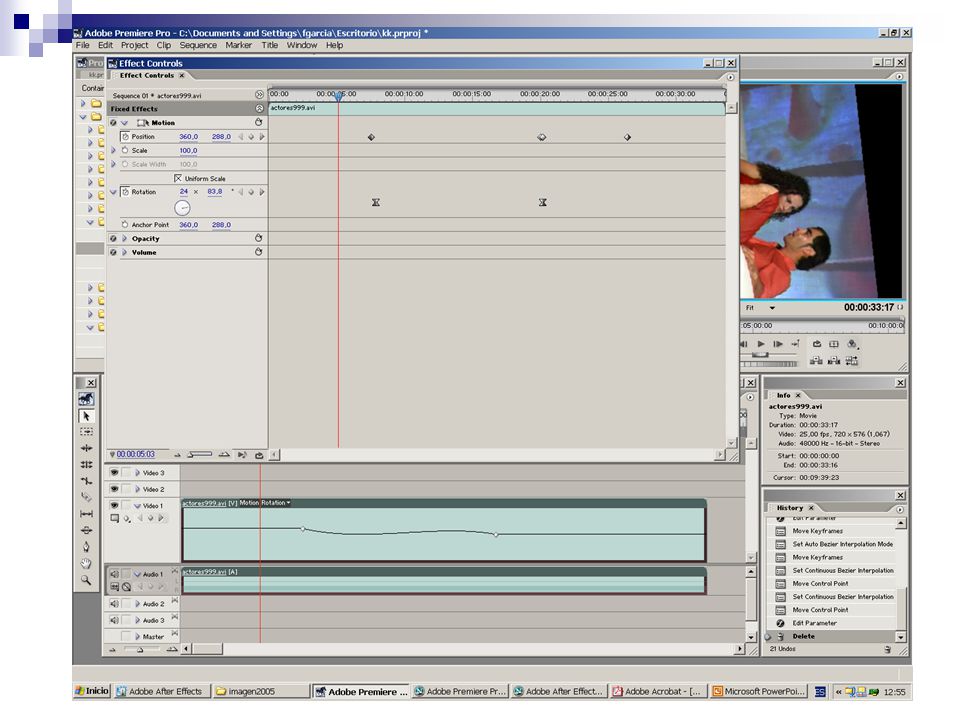Pick the Ripple Edit tool
Screen dimensions: 960x720
pyautogui.click(x=86, y=448)
